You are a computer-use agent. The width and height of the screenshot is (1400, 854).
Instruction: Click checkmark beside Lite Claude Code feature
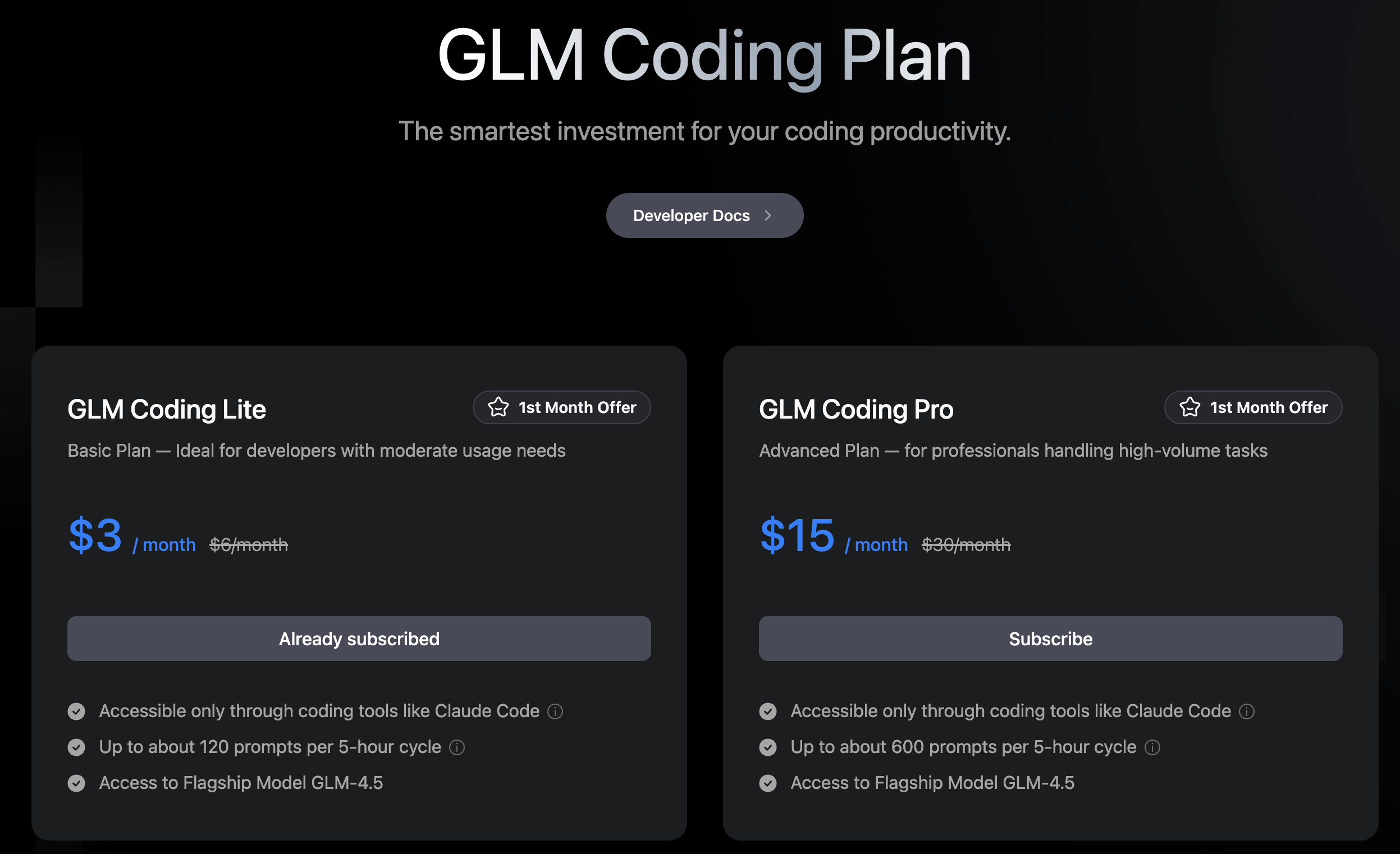pyautogui.click(x=76, y=711)
